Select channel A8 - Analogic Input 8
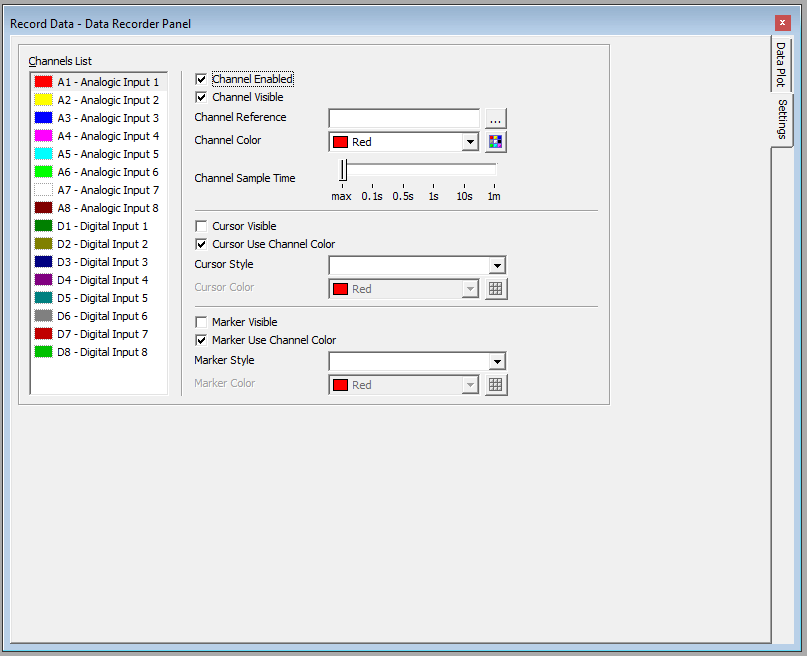This screenshot has height=656, width=807. [x=108, y=208]
